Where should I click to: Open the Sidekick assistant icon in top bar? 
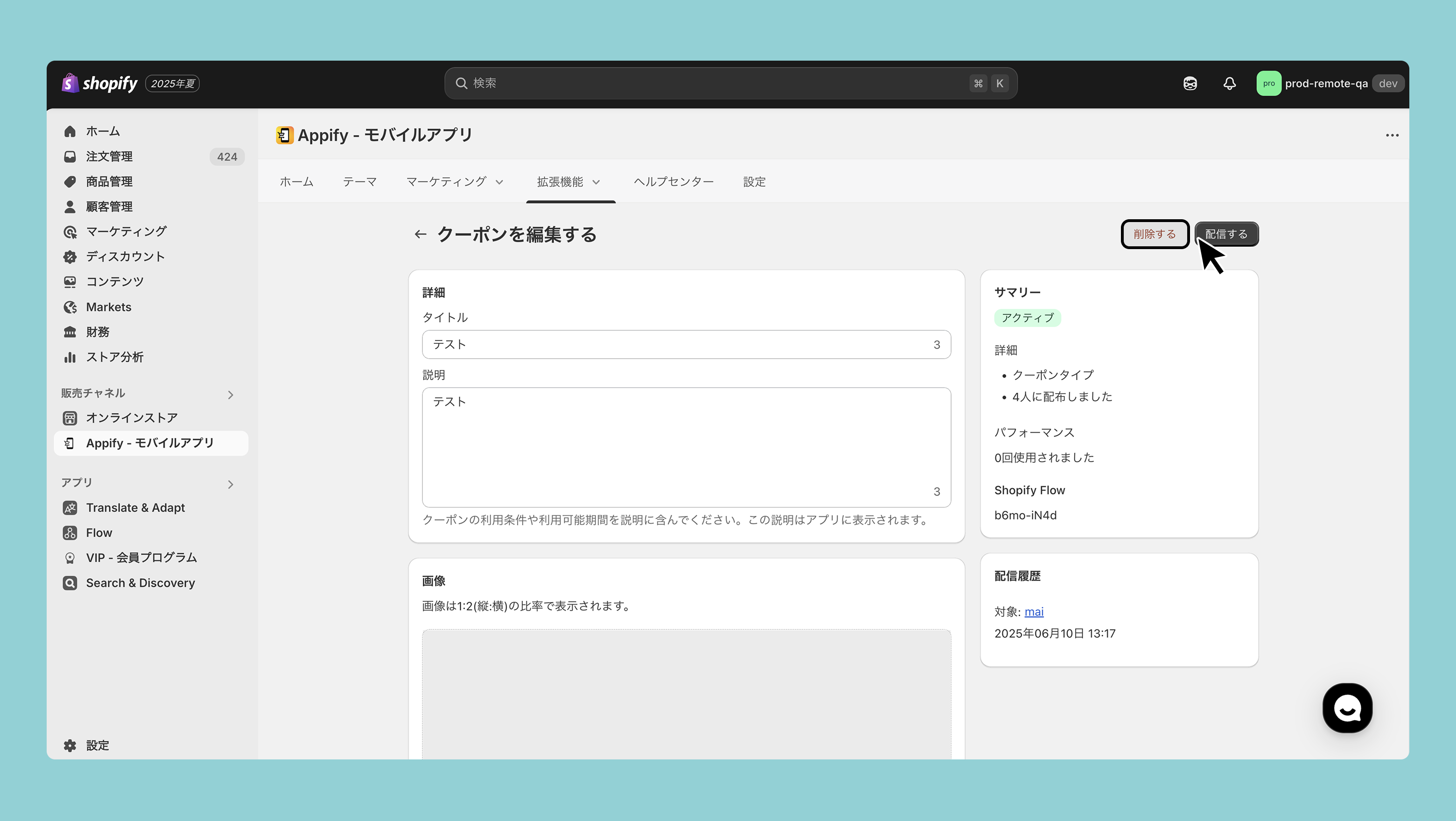(x=1190, y=83)
